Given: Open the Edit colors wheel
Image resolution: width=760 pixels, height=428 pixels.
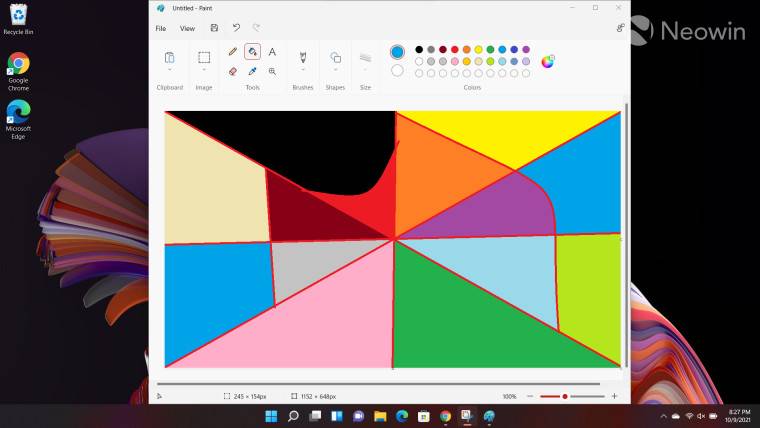Looking at the screenshot, I should [548, 61].
